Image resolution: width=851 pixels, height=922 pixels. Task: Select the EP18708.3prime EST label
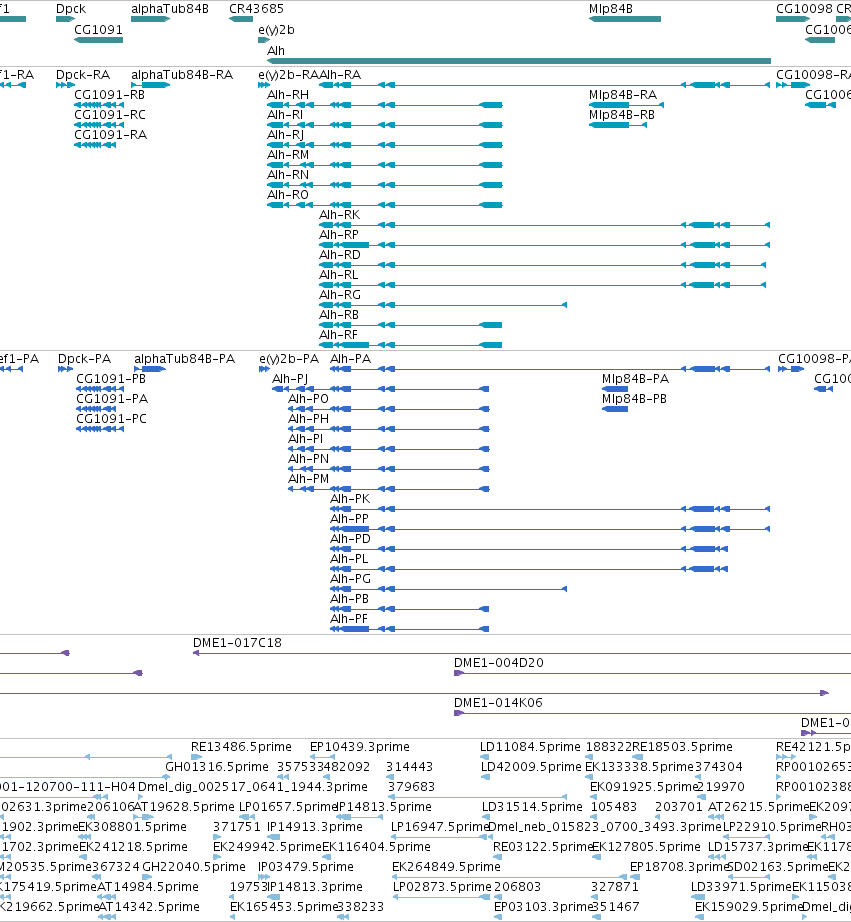(x=679, y=867)
